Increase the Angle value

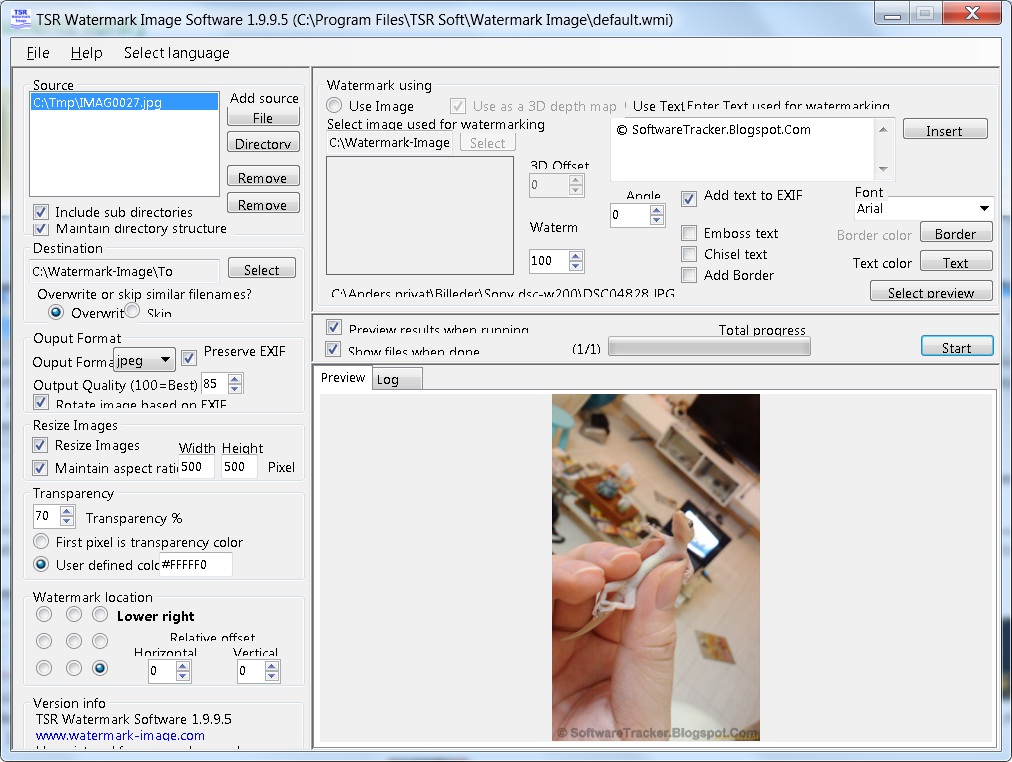tap(657, 210)
